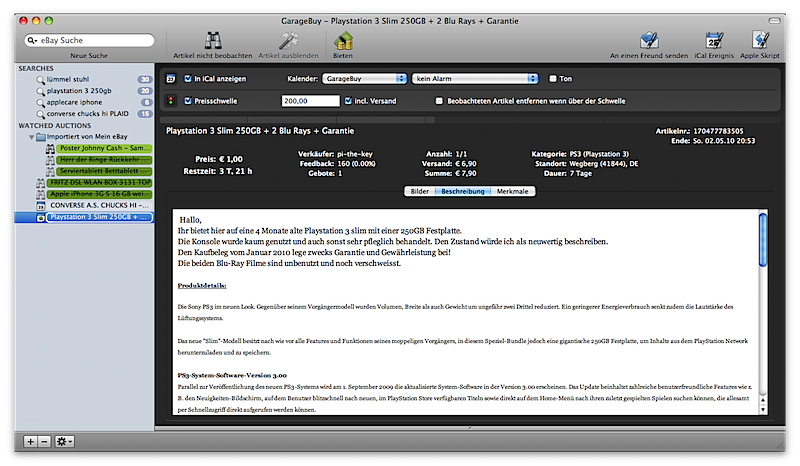The width and height of the screenshot is (800, 466).
Task: Switch to the Merkmale tab
Action: click(x=513, y=191)
